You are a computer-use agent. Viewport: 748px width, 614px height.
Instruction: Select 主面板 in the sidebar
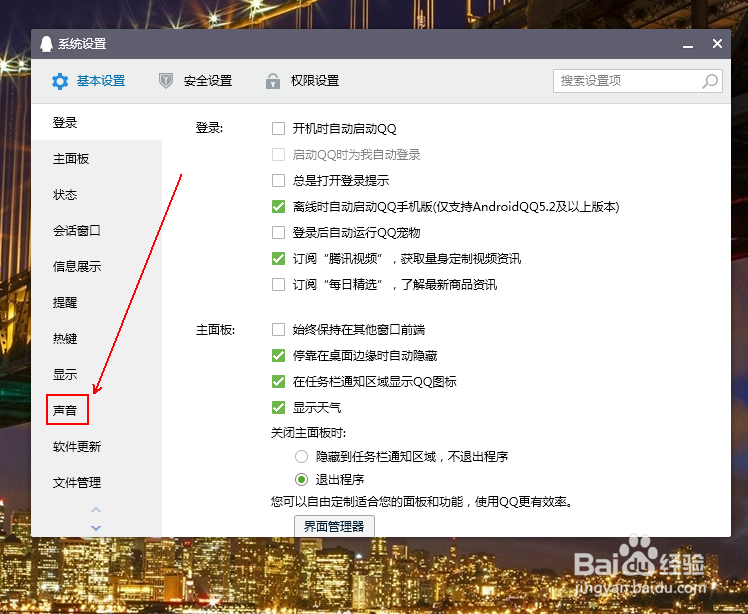(96, 158)
